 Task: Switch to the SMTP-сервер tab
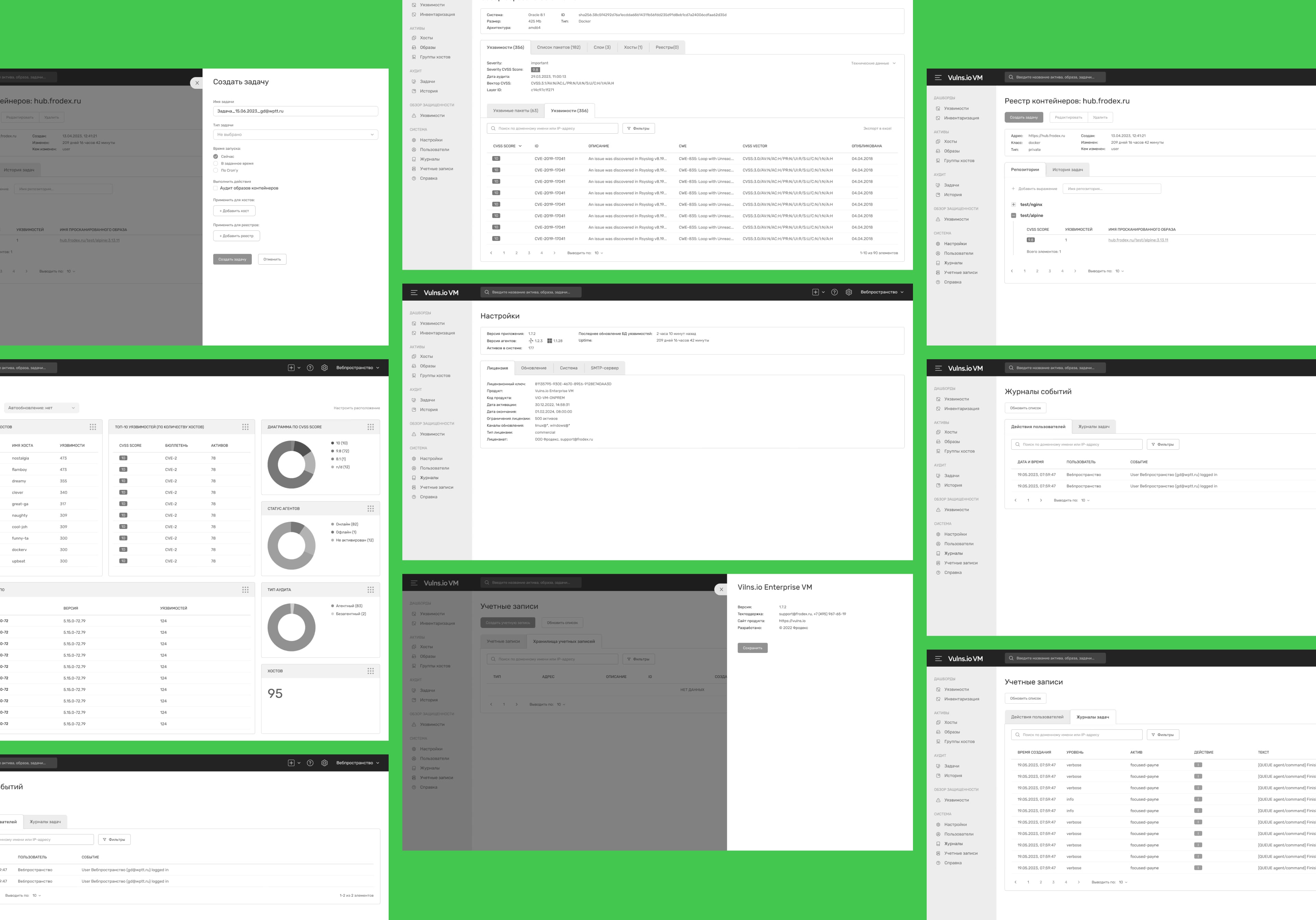click(x=604, y=368)
